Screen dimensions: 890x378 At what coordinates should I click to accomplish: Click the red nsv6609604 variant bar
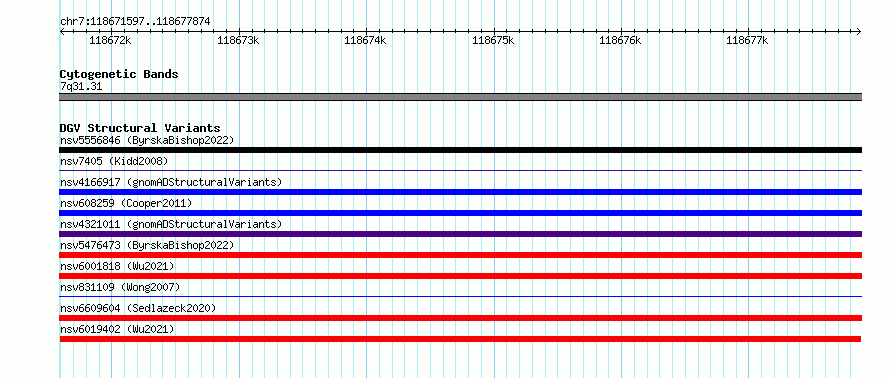(461, 318)
